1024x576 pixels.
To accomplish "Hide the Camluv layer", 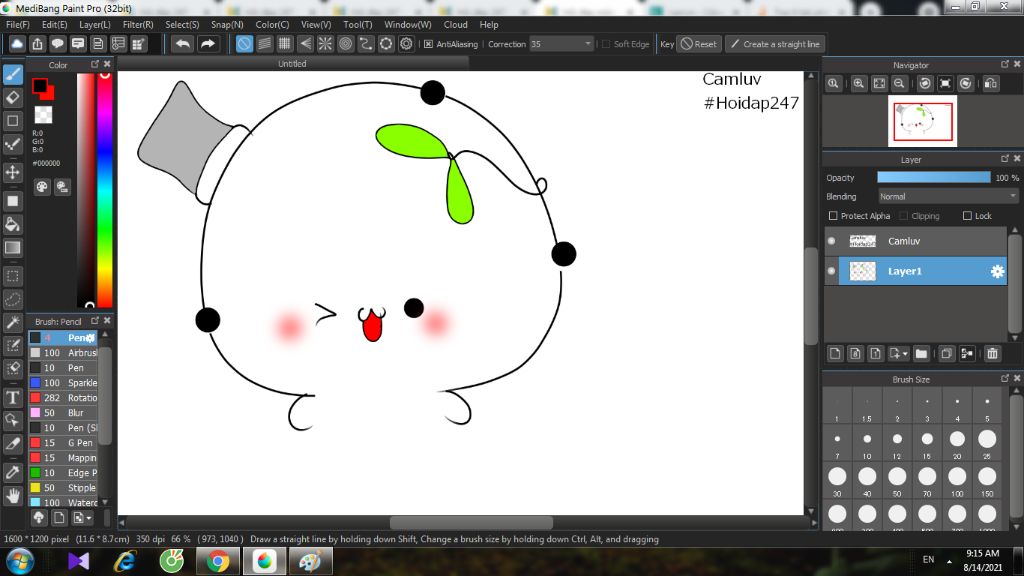I will point(831,241).
